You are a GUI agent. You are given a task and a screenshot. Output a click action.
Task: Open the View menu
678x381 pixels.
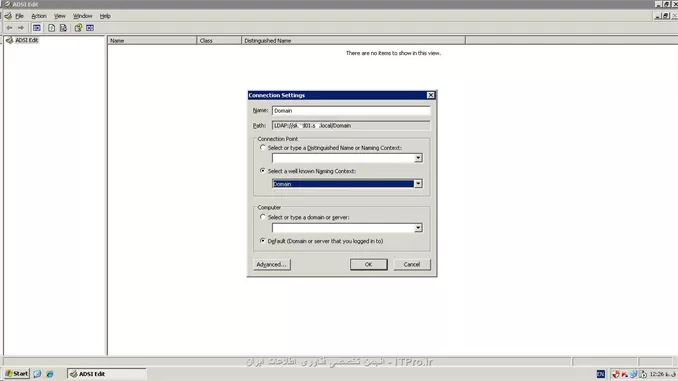click(60, 16)
